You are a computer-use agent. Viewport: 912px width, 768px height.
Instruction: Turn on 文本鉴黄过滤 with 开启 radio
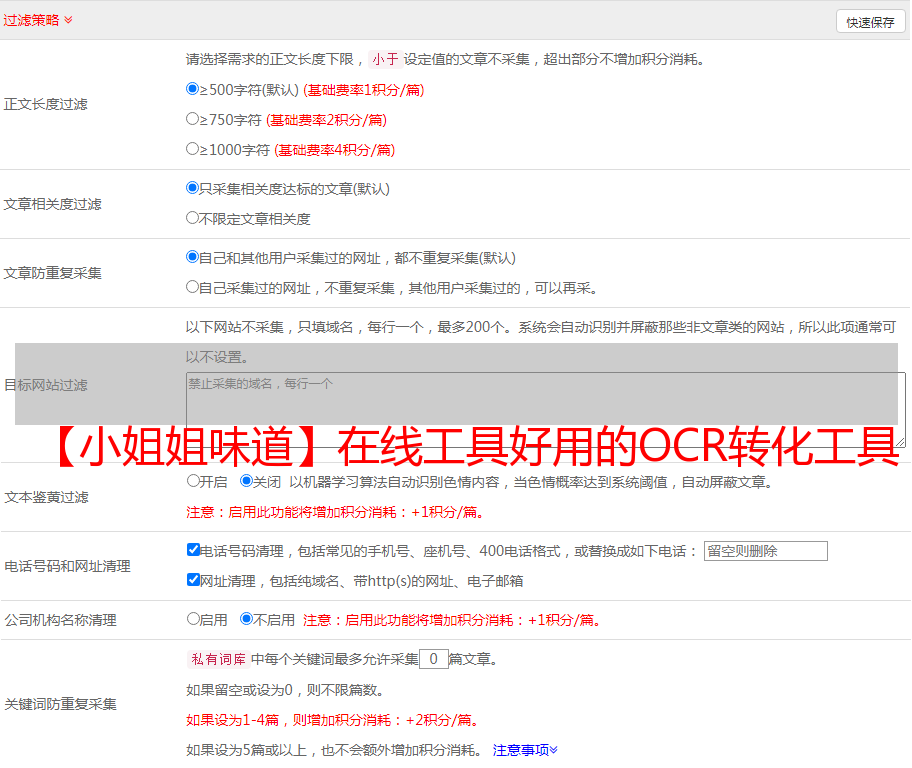pos(194,481)
